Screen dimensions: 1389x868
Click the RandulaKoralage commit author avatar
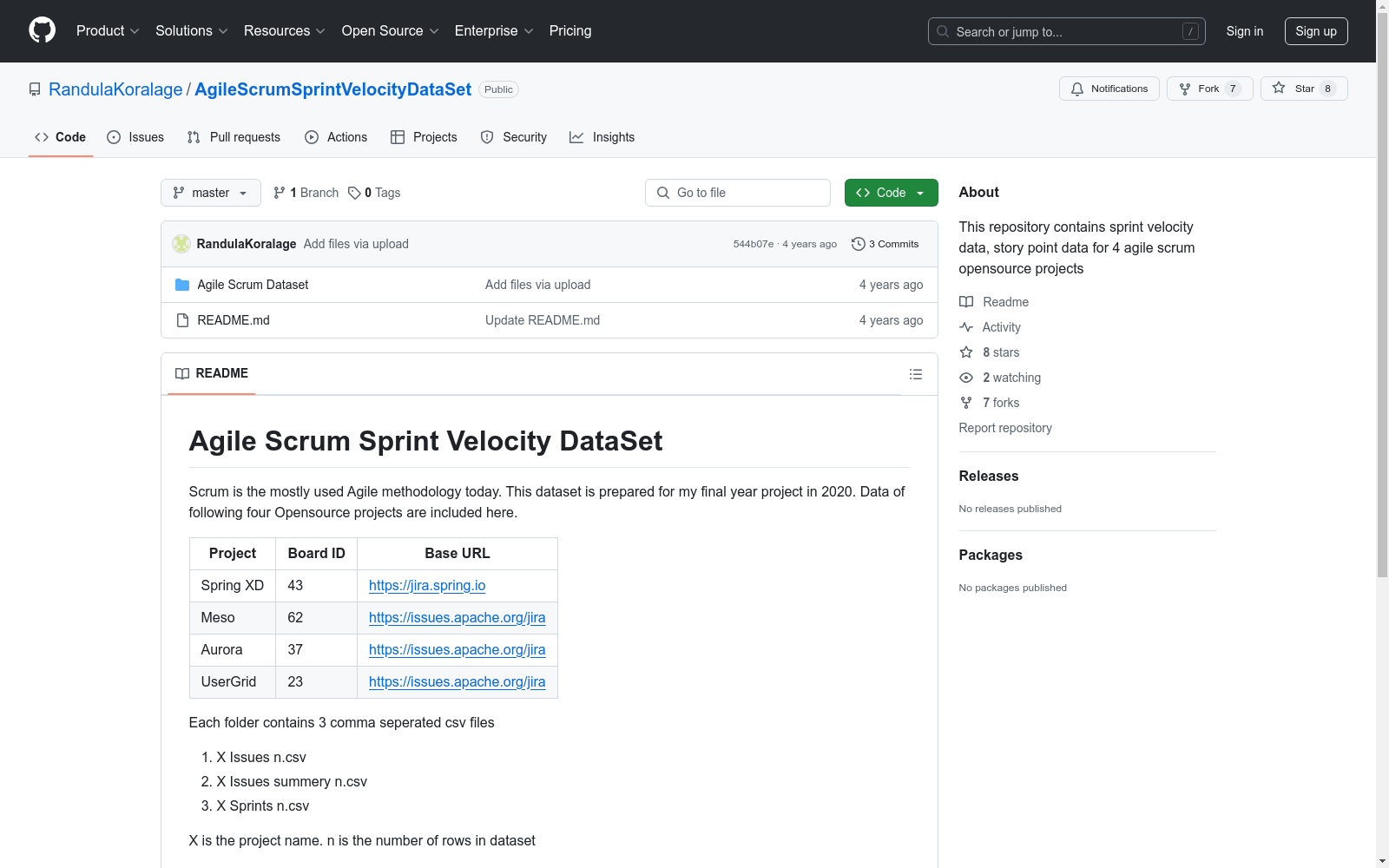pyautogui.click(x=181, y=244)
